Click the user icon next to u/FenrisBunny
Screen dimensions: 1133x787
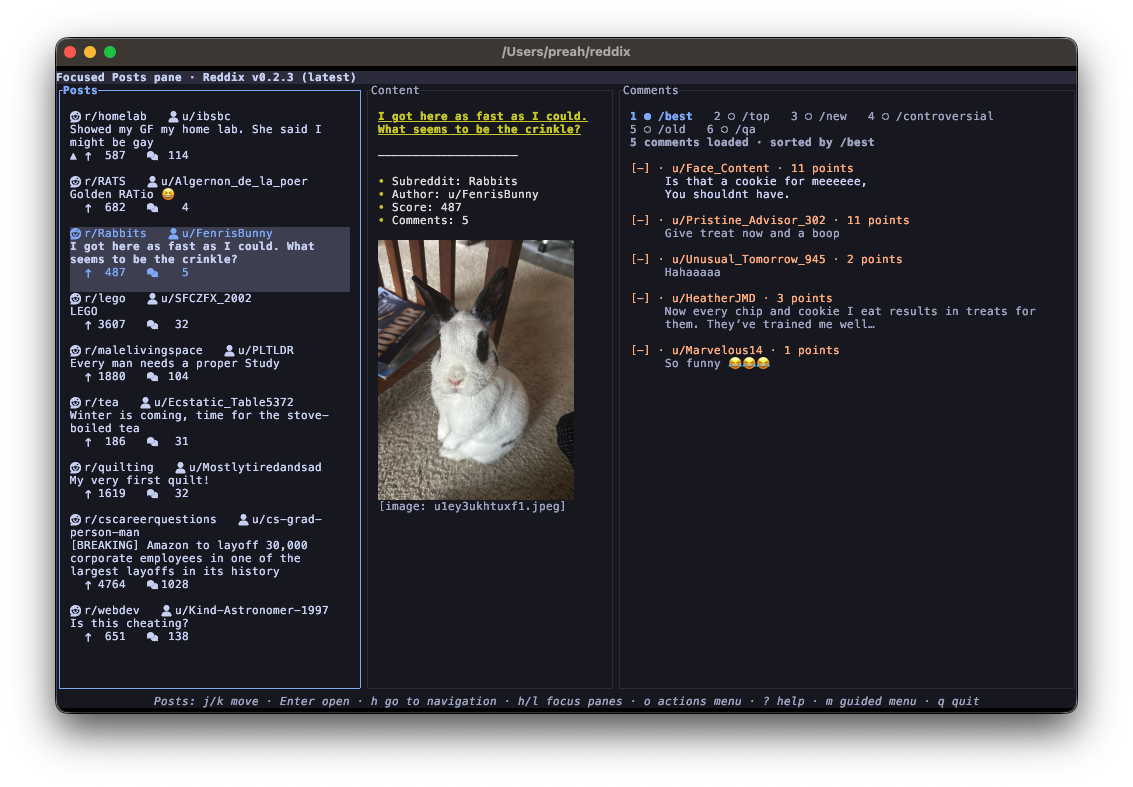(x=174, y=232)
